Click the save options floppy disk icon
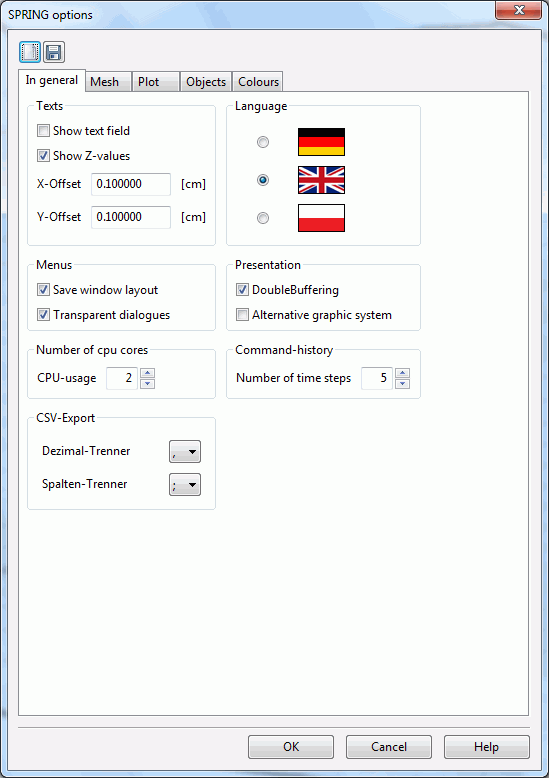Image resolution: width=549 pixels, height=778 pixels. (54, 52)
